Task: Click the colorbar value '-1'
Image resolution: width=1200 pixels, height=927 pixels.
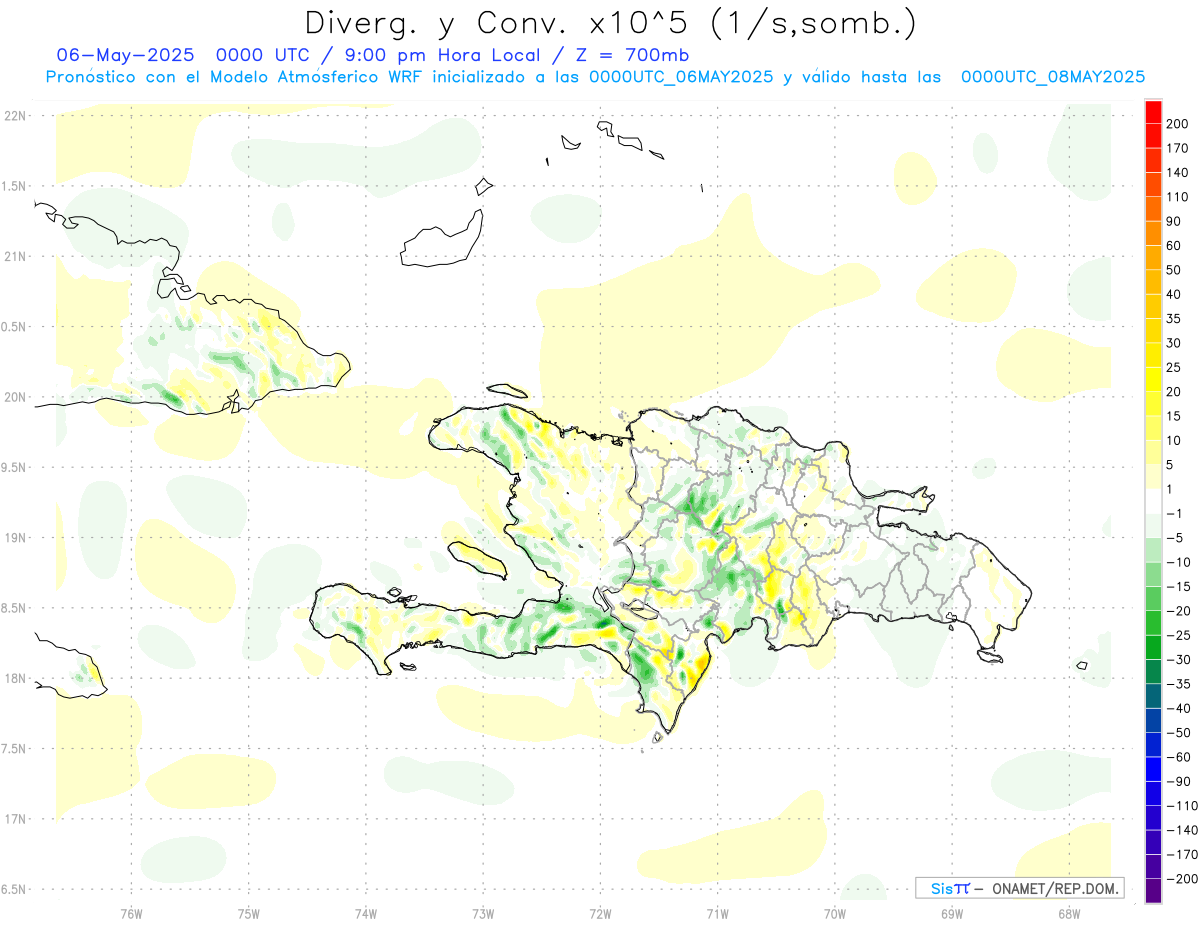Action: (1174, 513)
